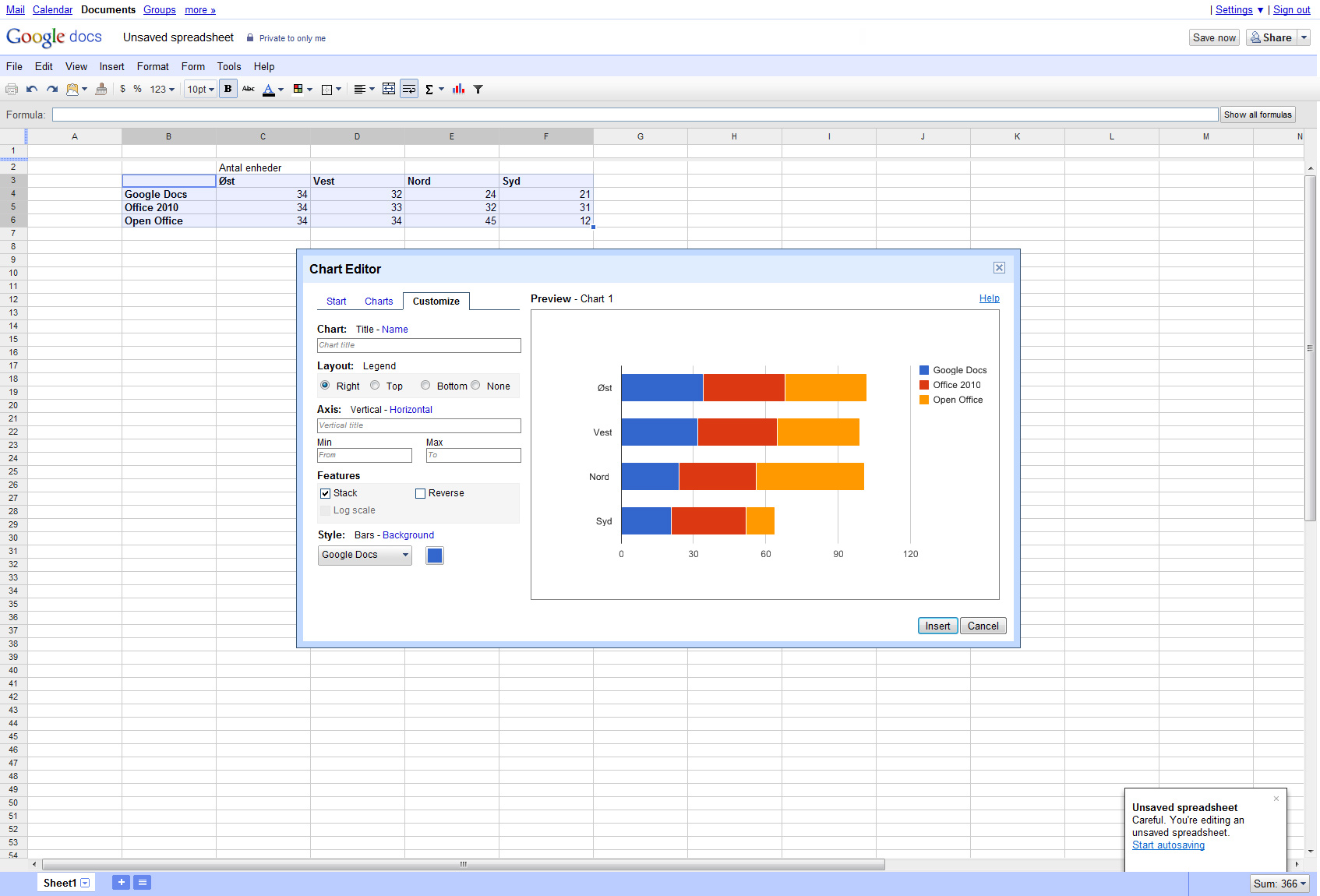Screen dimensions: 1320x896
Task: Click the Insert chart icon in toolbar
Action: click(x=458, y=89)
